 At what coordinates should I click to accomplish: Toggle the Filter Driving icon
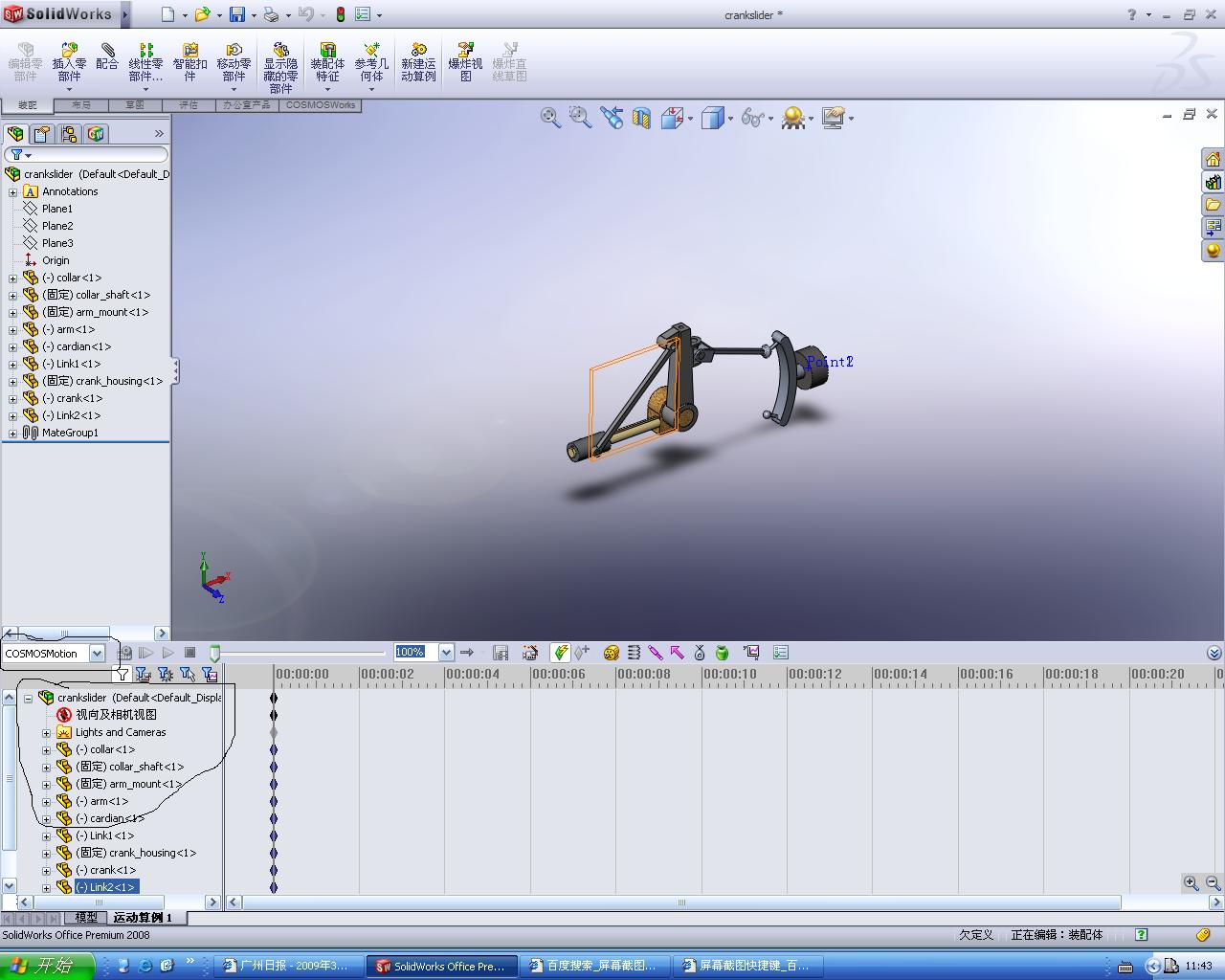coord(165,675)
